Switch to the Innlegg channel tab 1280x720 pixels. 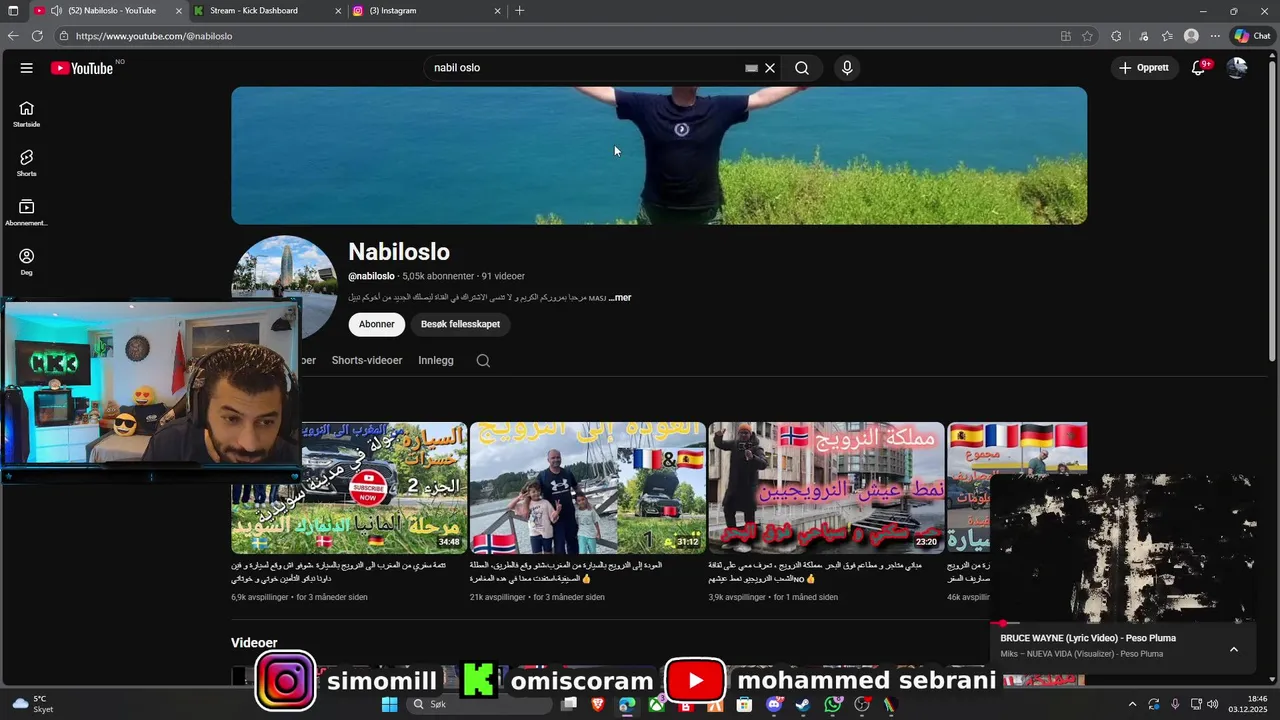pos(436,360)
